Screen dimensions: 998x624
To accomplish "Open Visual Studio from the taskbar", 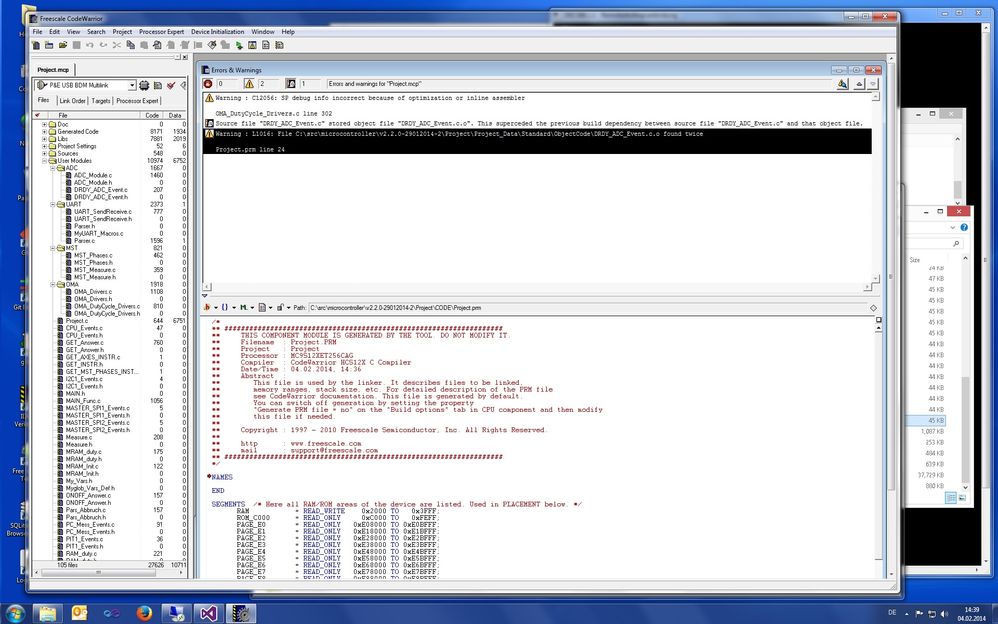I will point(209,613).
